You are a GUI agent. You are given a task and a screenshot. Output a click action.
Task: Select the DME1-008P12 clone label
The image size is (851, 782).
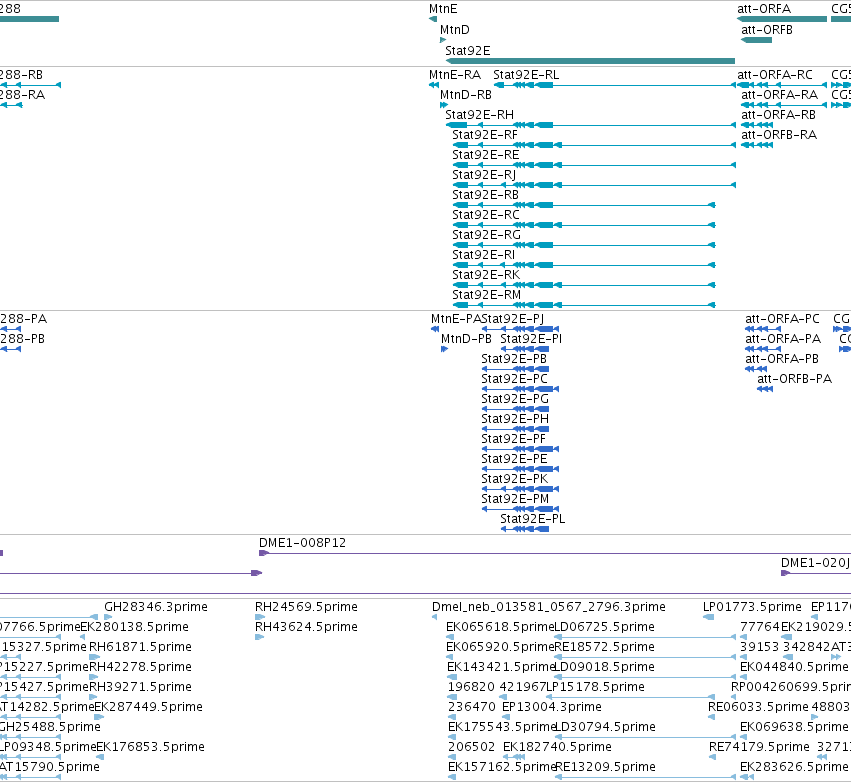(x=302, y=543)
